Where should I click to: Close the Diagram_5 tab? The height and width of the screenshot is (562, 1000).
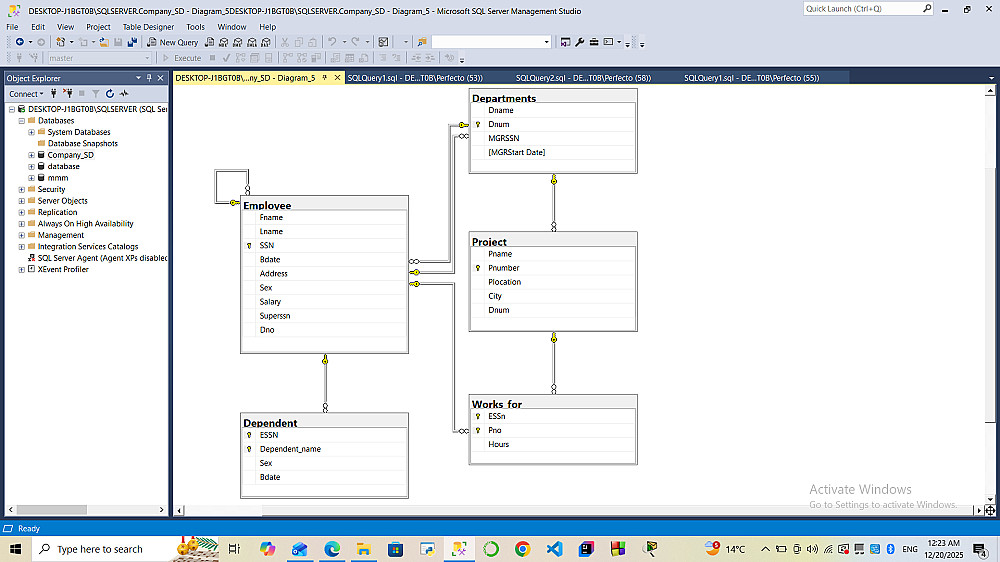pyautogui.click(x=337, y=78)
